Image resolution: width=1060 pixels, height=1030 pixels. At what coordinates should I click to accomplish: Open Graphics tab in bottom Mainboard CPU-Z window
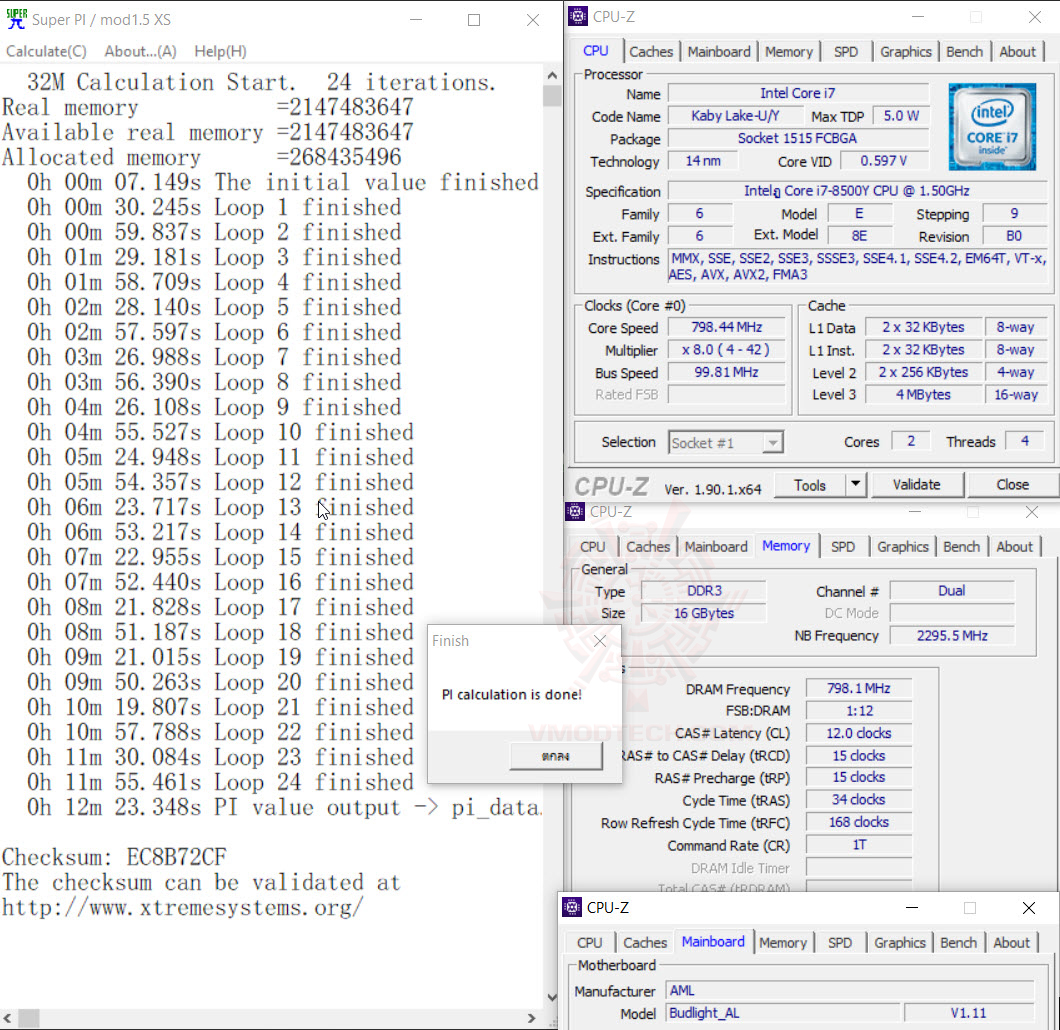click(x=900, y=943)
